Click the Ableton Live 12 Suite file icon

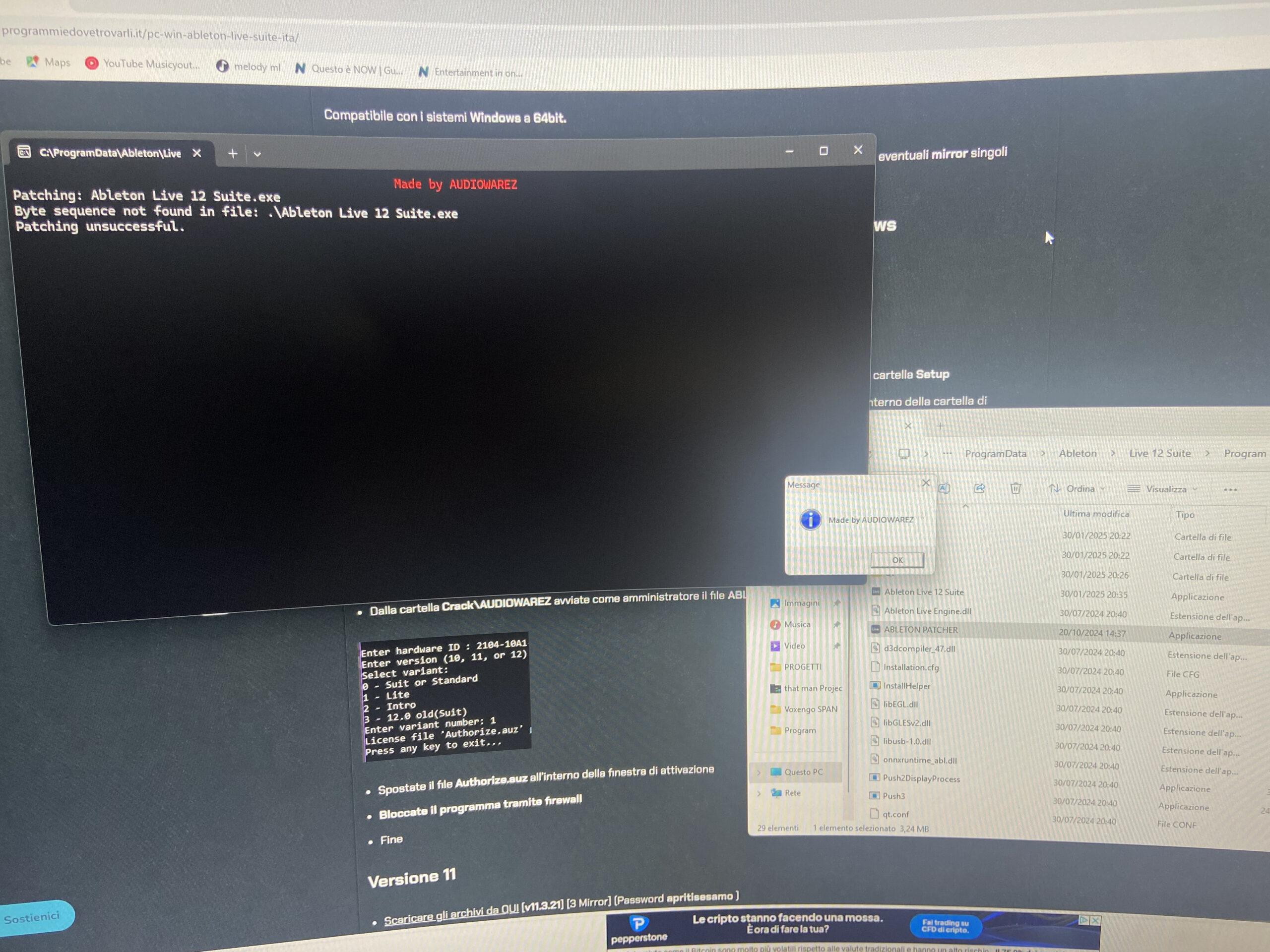pos(876,591)
